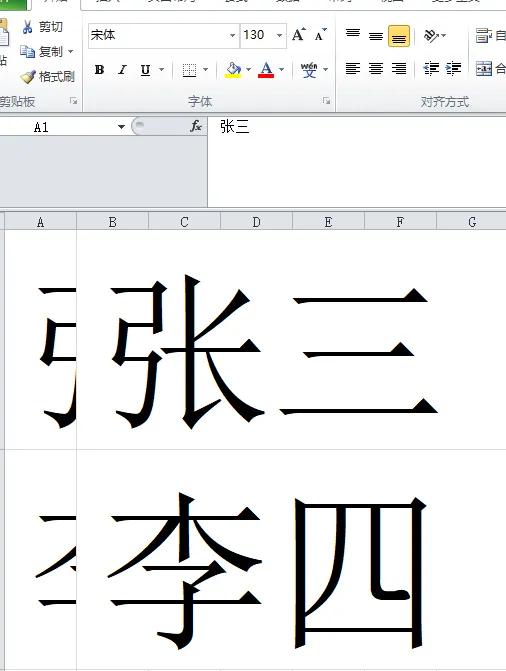Set middle vertical alignment

(376, 36)
